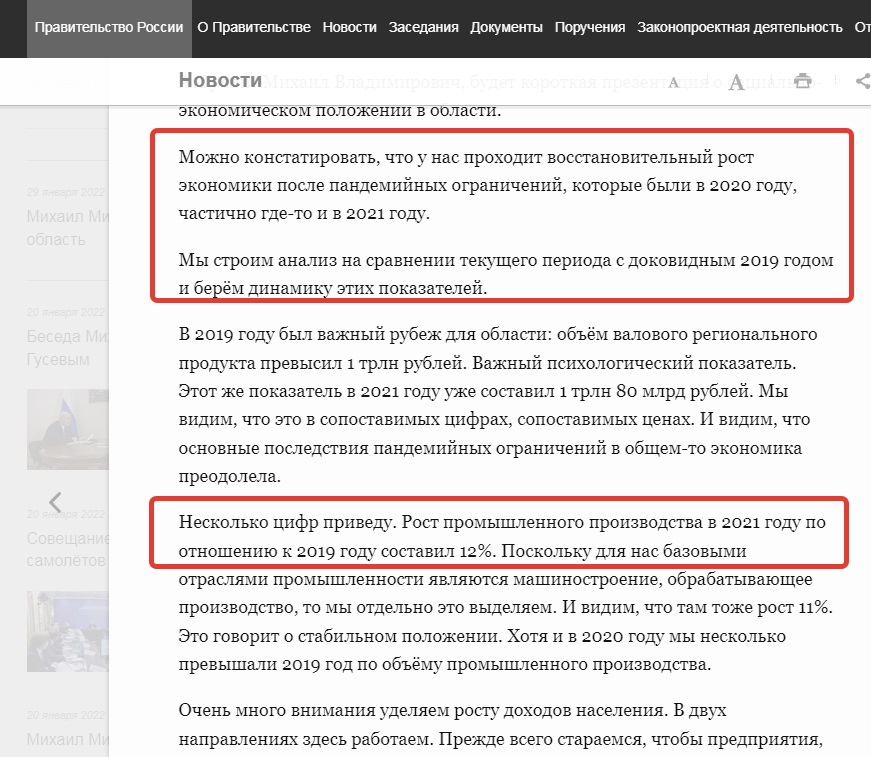The height and width of the screenshot is (757, 871).
Task: Click the Новости heading above the article
Action: pos(220,81)
